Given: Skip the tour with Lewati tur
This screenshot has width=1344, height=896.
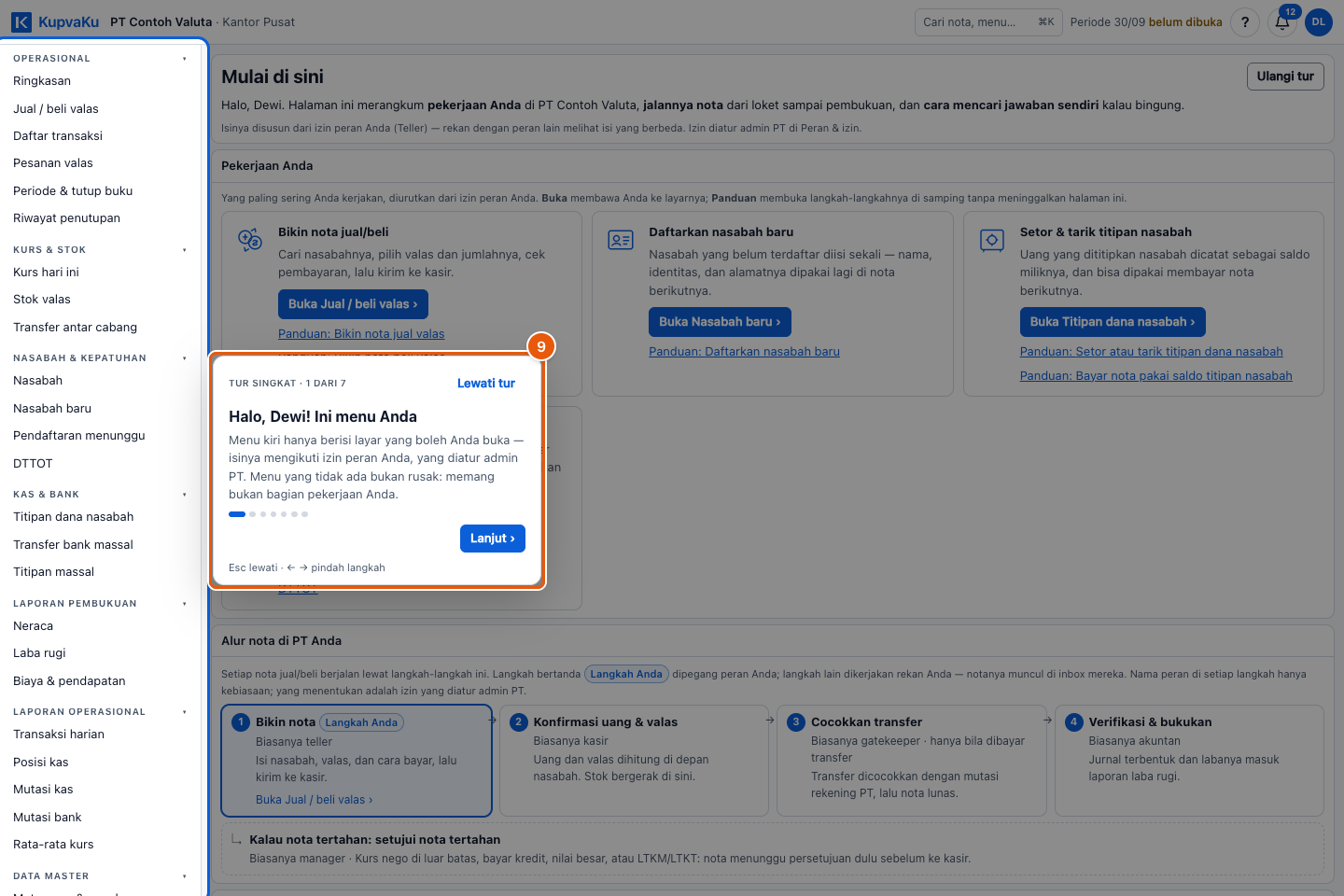Looking at the screenshot, I should tap(486, 384).
